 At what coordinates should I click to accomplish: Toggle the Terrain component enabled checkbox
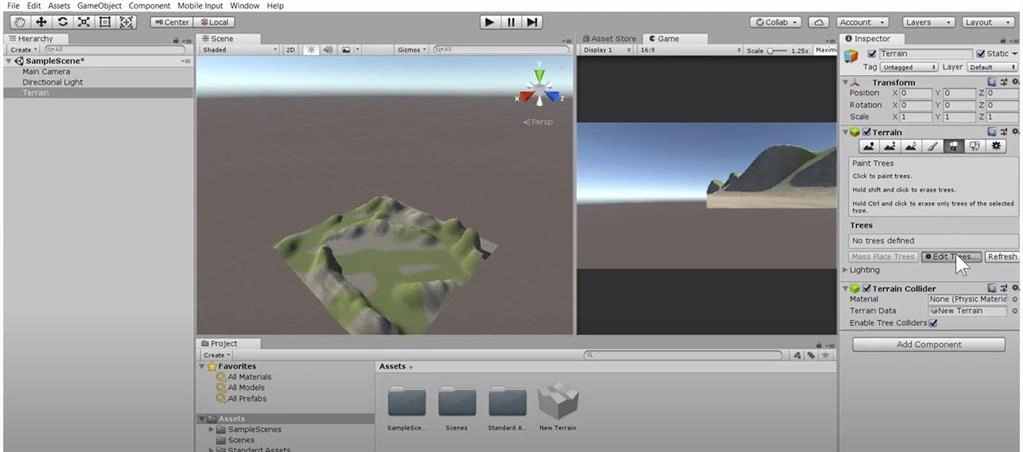tap(867, 132)
